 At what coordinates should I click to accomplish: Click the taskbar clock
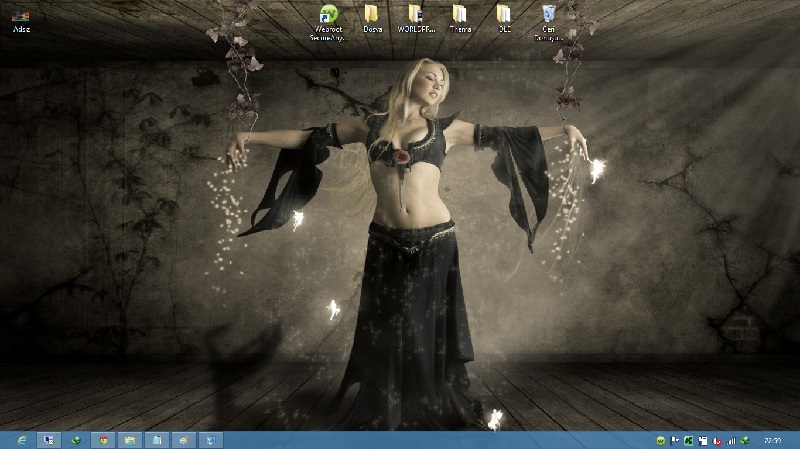[772, 440]
